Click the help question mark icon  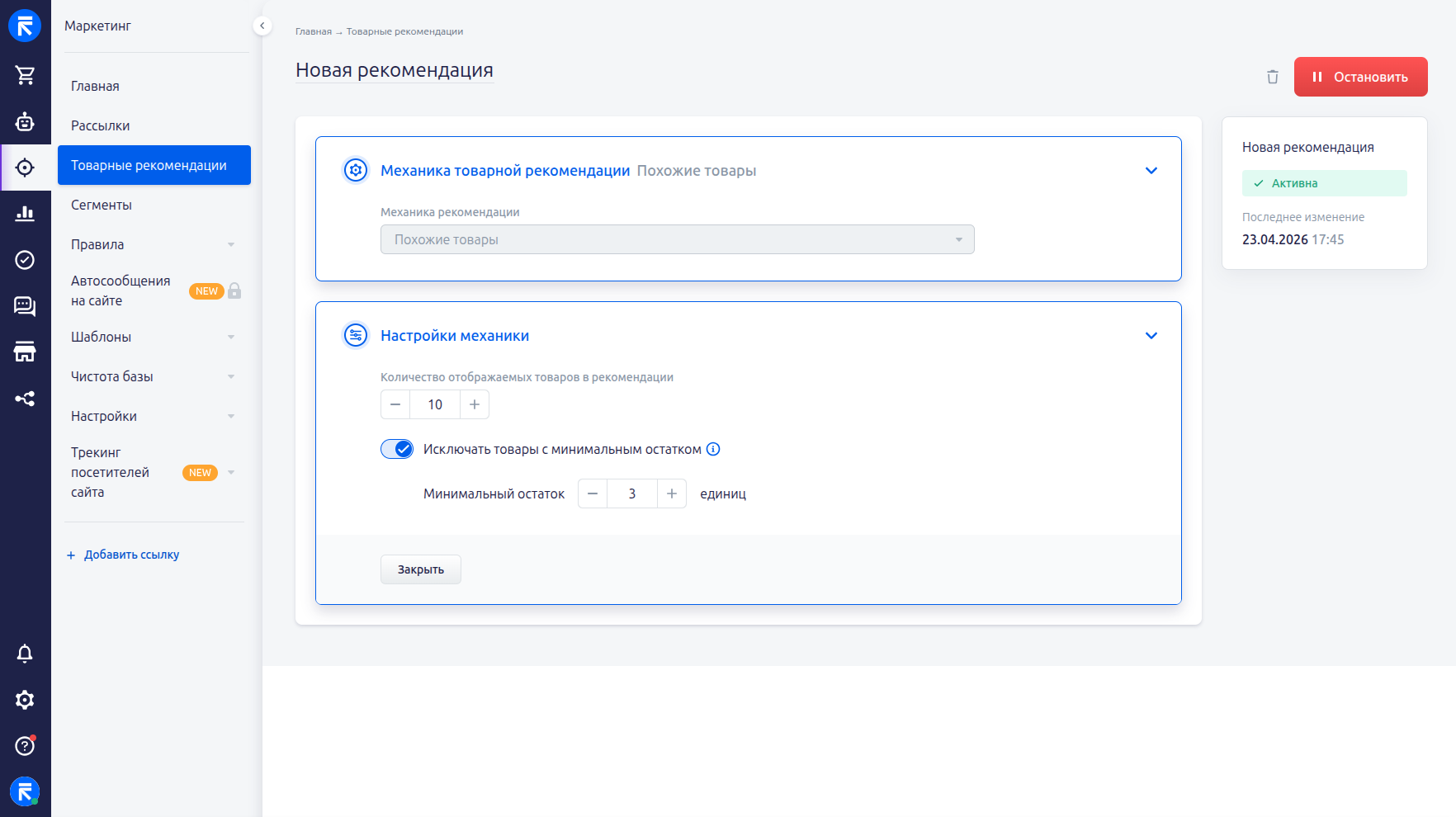tap(25, 746)
